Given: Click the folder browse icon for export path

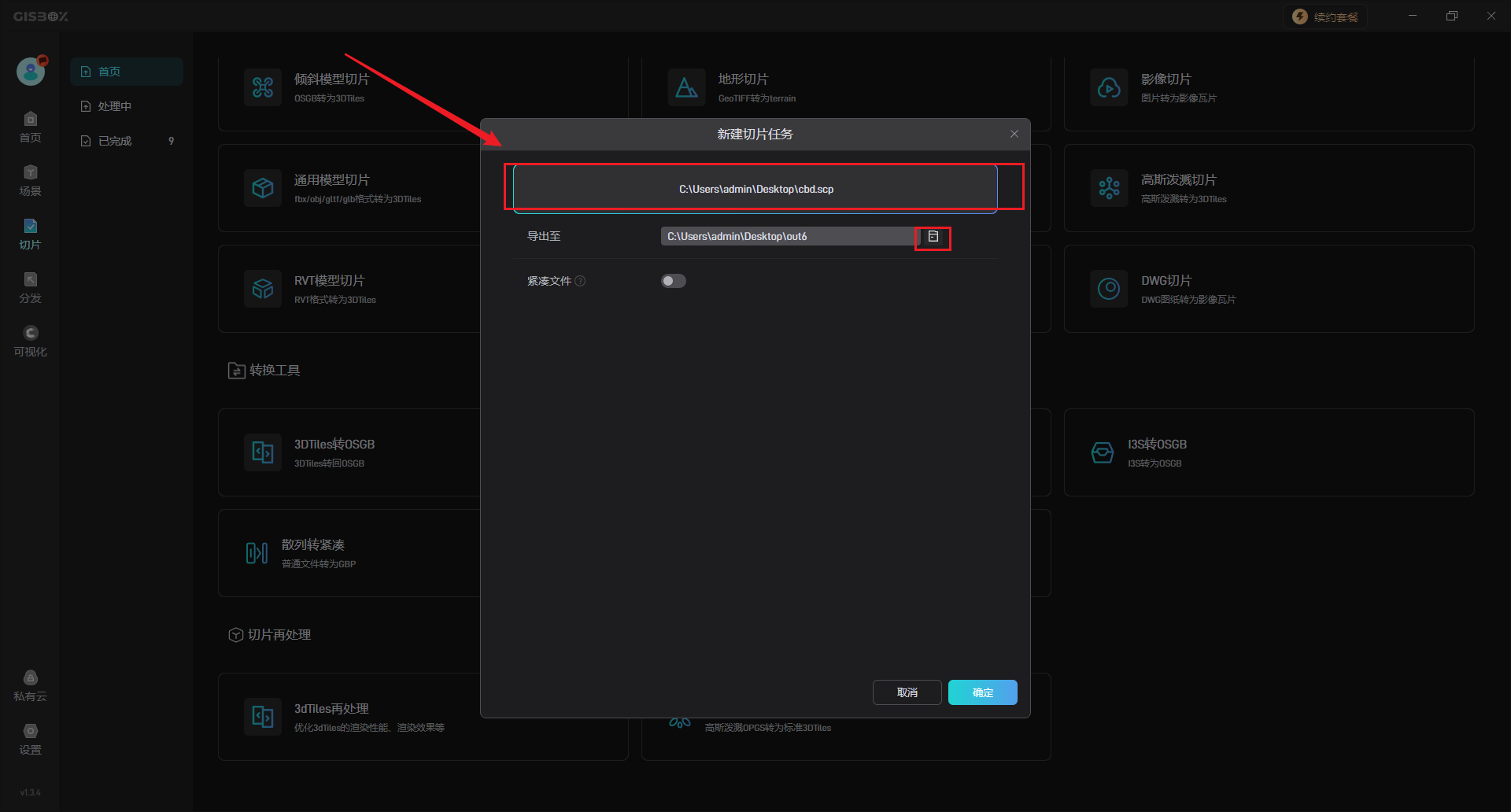Looking at the screenshot, I should tap(933, 237).
